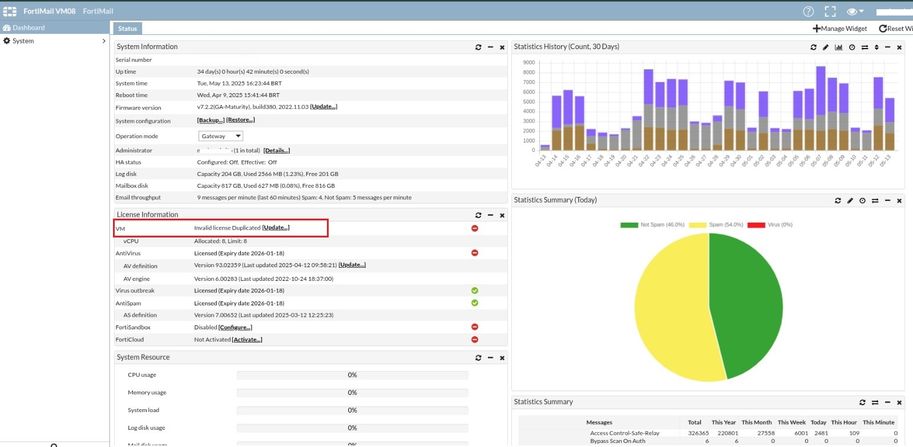The width and height of the screenshot is (913, 447).
Task: Open the eye view dropdown in header
Action: click(856, 10)
